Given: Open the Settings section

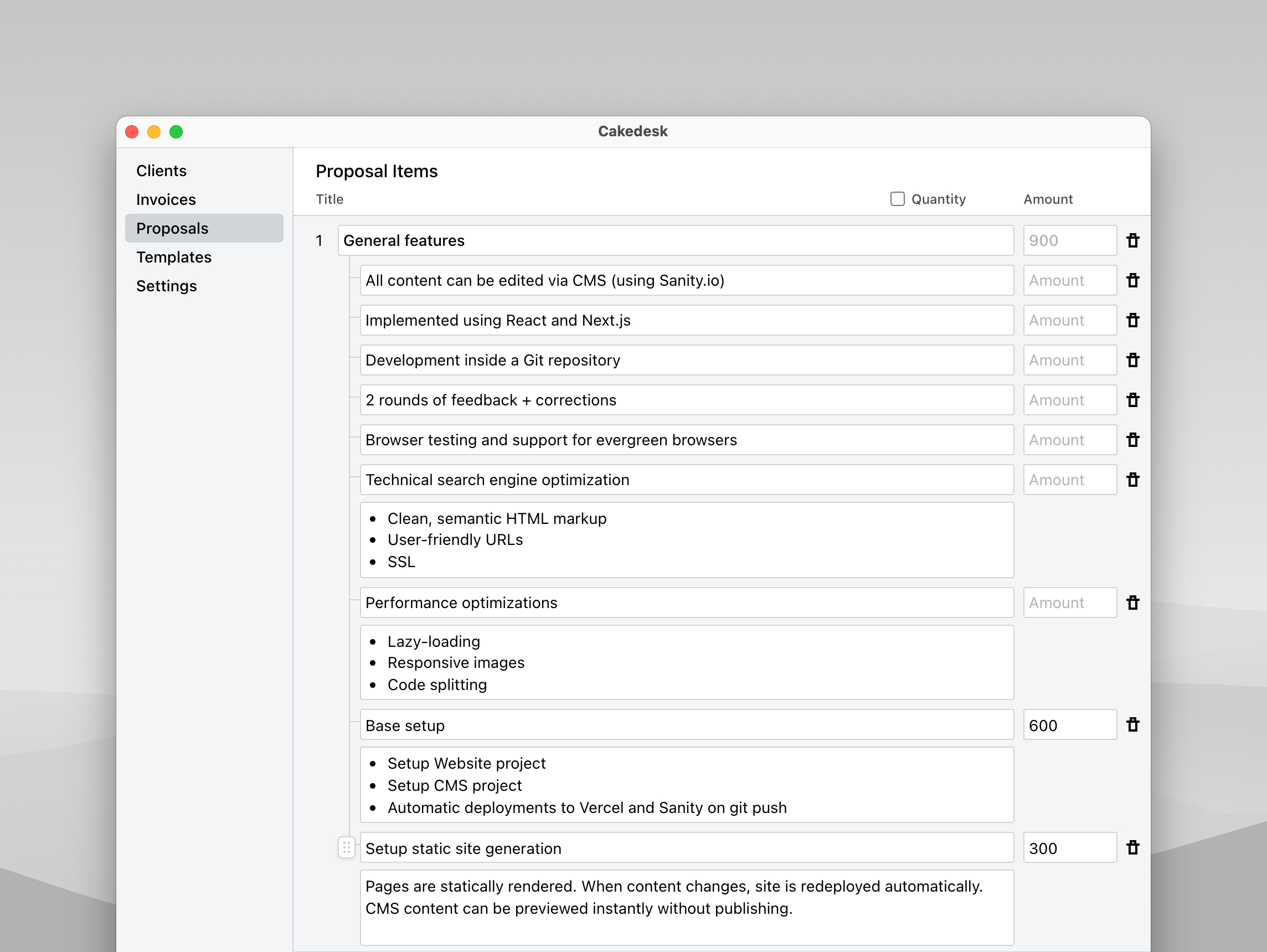Looking at the screenshot, I should pyautogui.click(x=167, y=285).
